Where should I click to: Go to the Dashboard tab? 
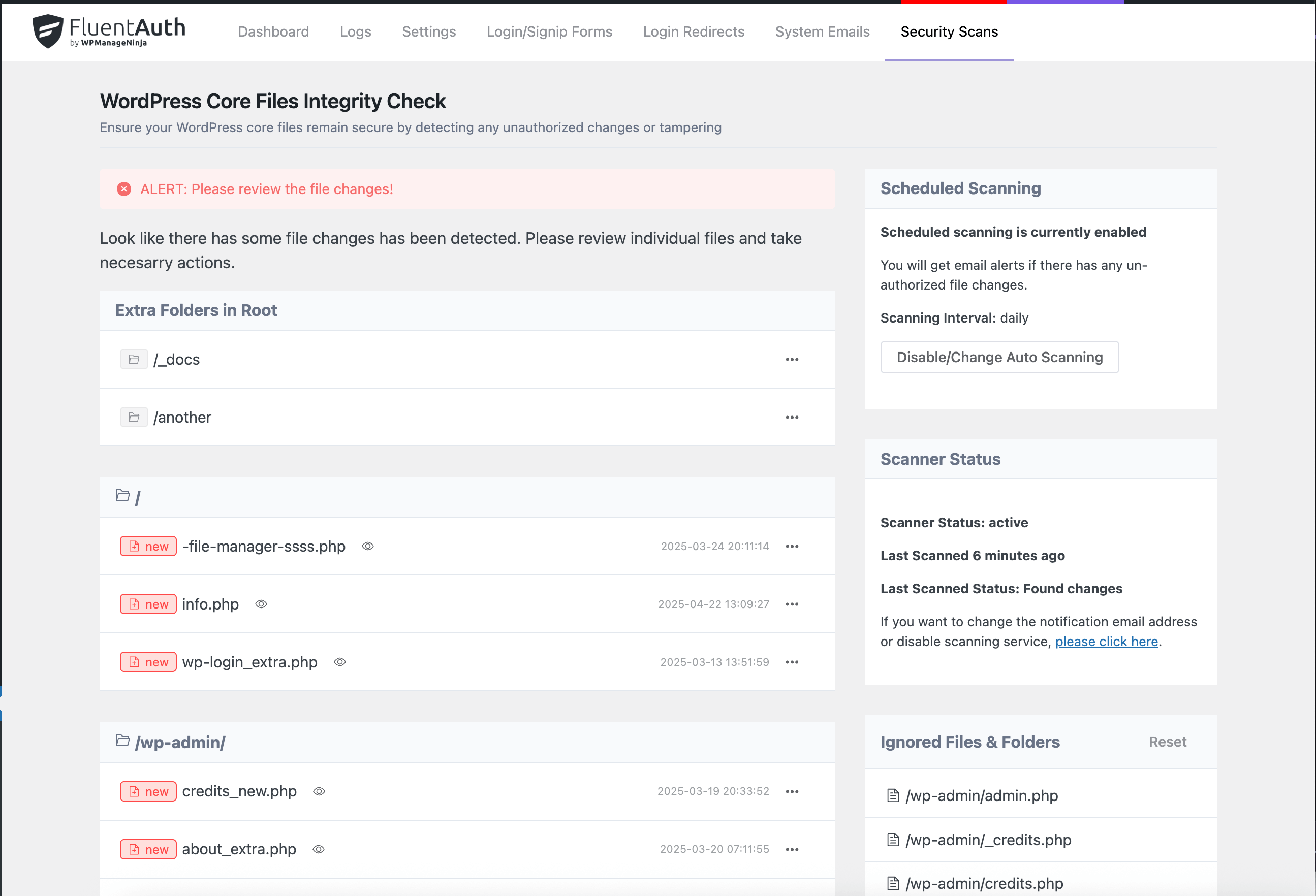[x=273, y=31]
